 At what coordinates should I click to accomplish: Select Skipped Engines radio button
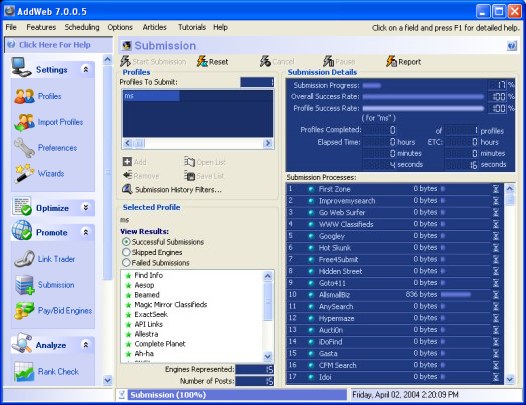126,252
